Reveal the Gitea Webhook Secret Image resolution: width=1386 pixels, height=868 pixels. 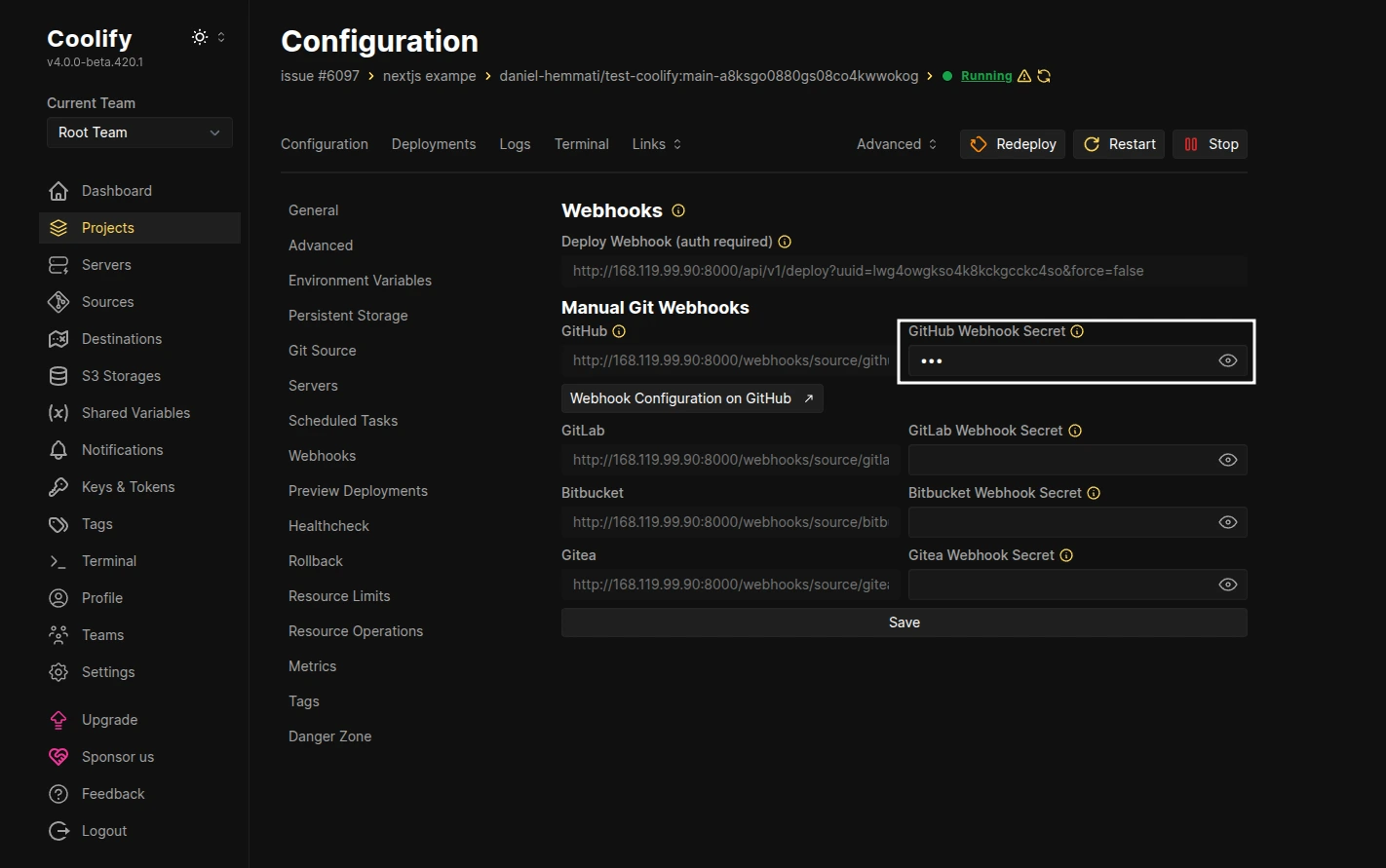point(1227,584)
